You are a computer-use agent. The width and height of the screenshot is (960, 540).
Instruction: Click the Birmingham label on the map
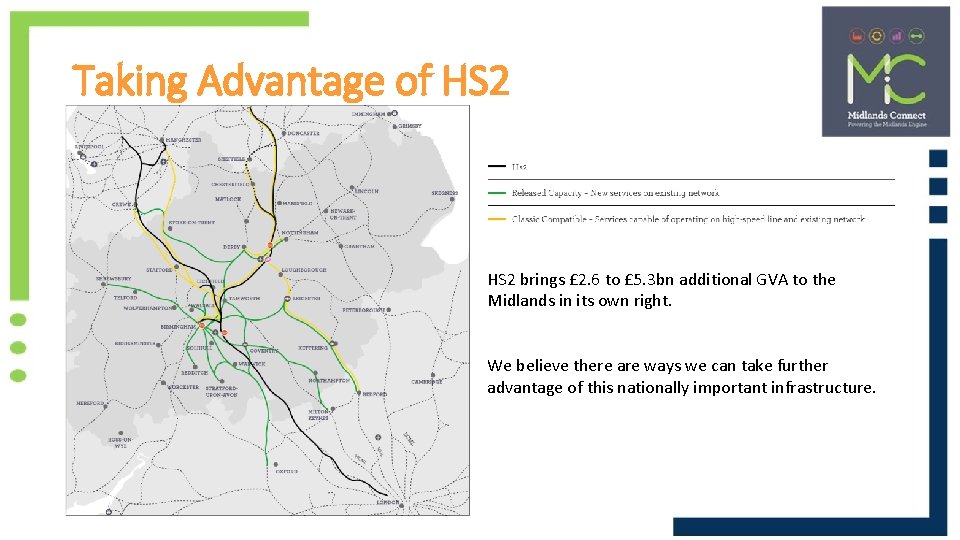(179, 327)
